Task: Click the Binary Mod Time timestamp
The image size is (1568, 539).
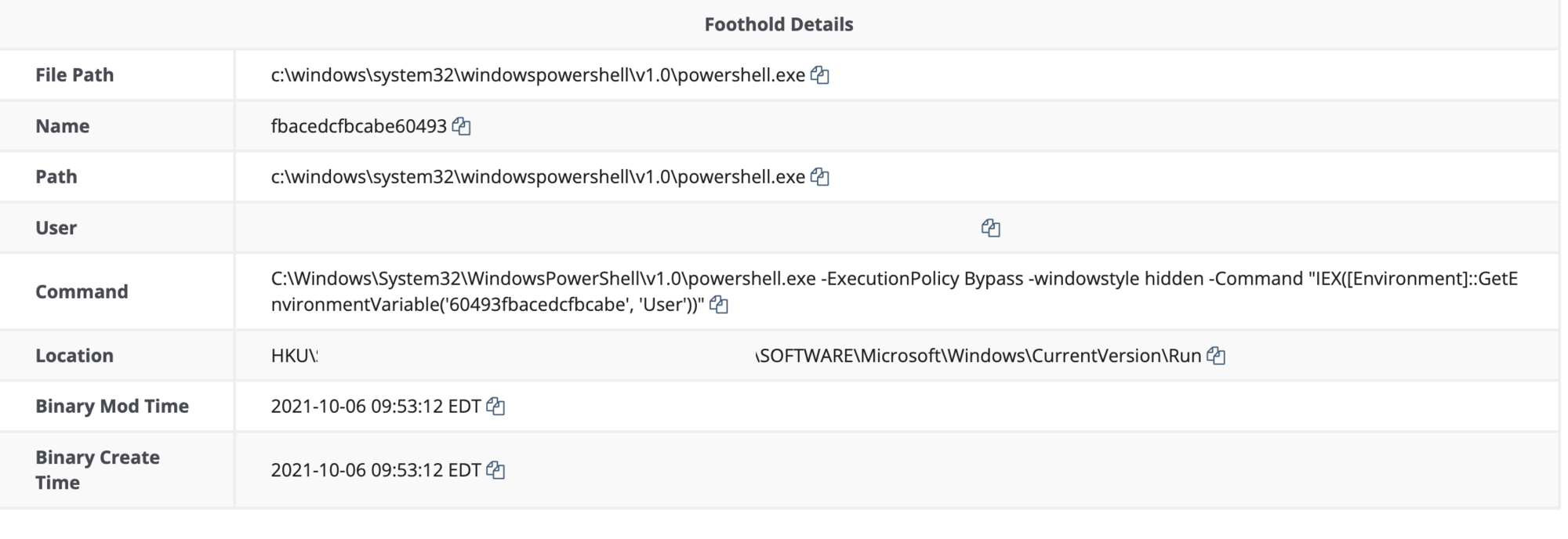Action: tap(376, 406)
